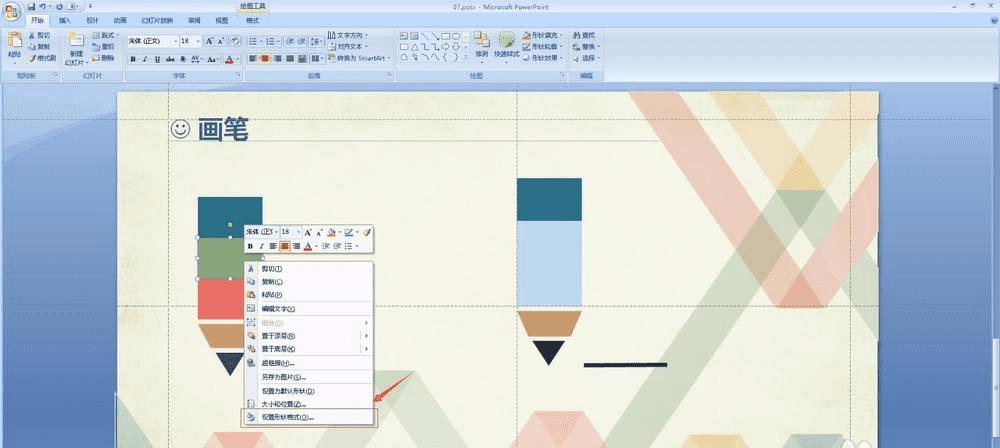Click Find (查找) in the editing group
This screenshot has width=1000, height=448.
[x=584, y=35]
